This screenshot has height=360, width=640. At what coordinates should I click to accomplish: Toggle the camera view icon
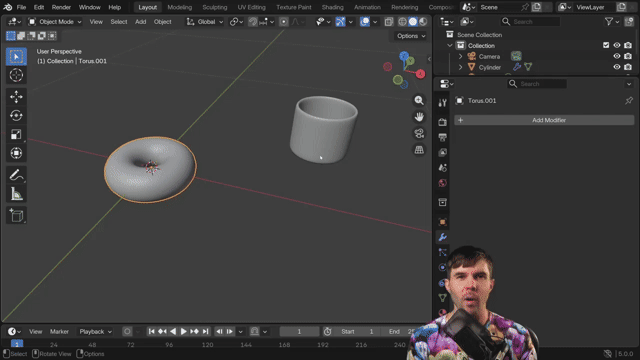click(x=419, y=133)
